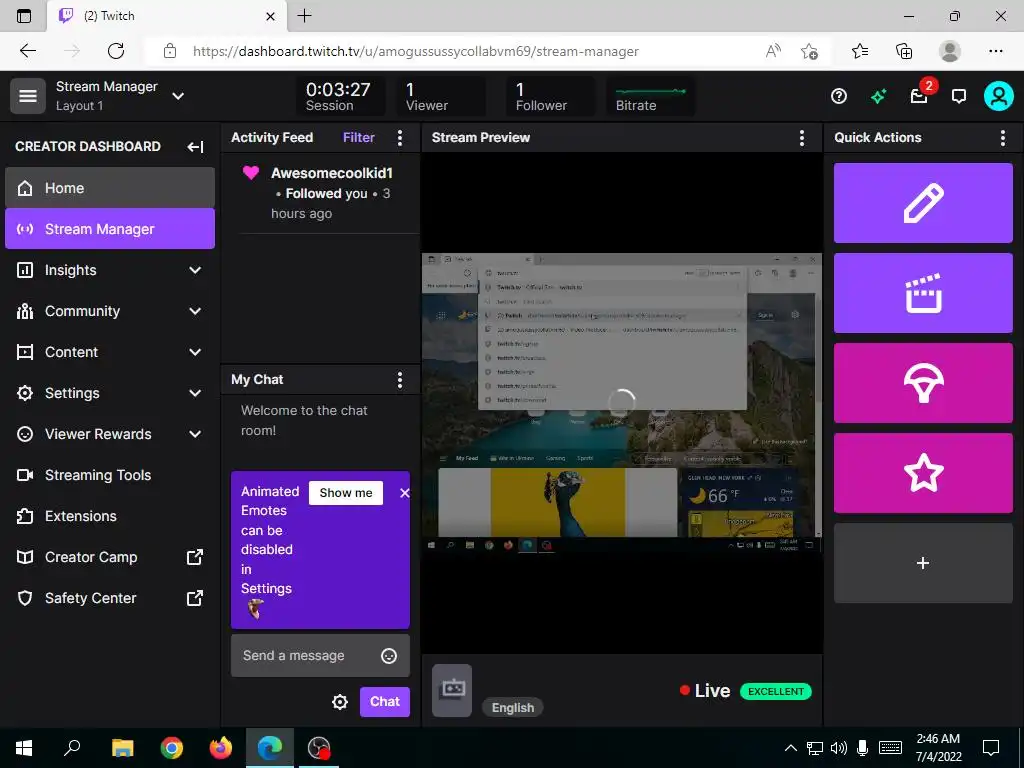
Task: Open Quick Actions options menu
Action: [x=1002, y=137]
